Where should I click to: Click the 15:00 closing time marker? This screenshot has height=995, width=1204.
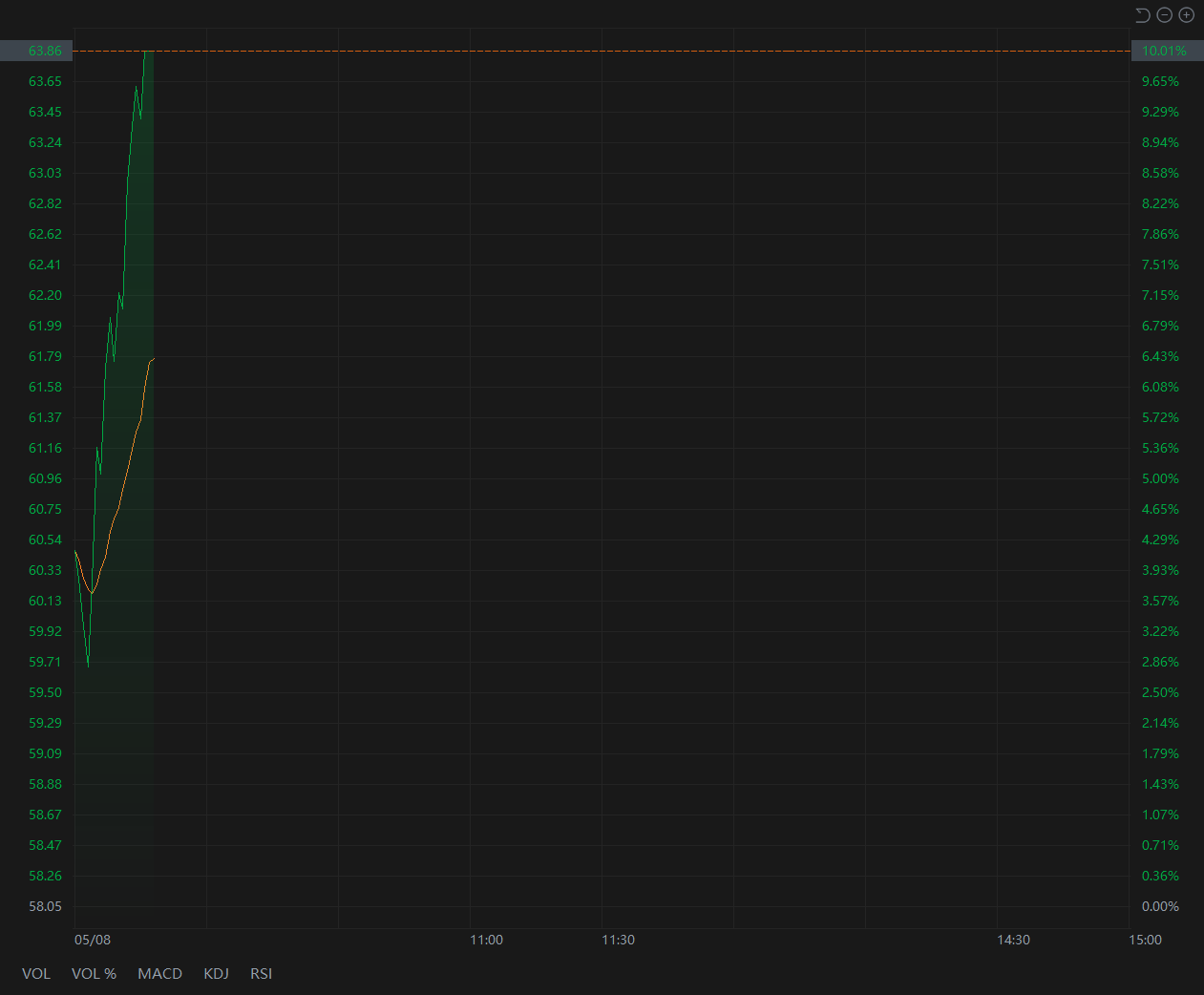pyautogui.click(x=1145, y=940)
